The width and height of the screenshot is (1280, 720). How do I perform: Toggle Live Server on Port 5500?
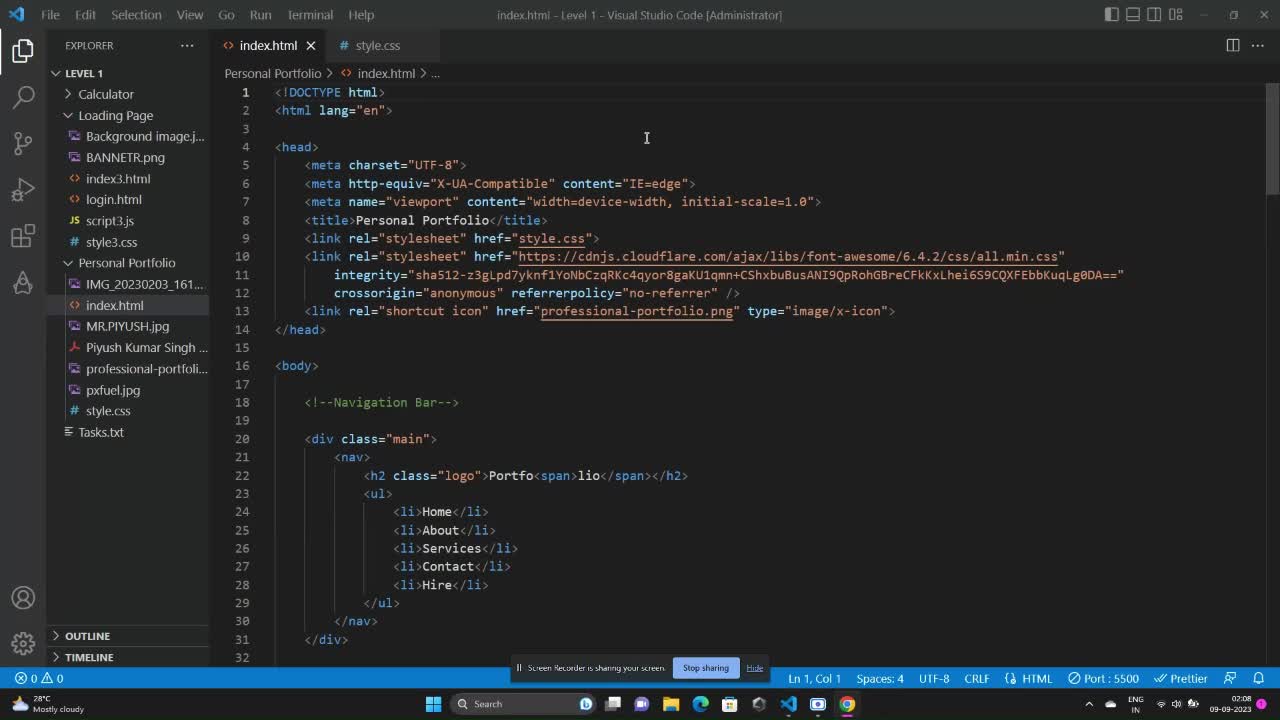(1103, 678)
